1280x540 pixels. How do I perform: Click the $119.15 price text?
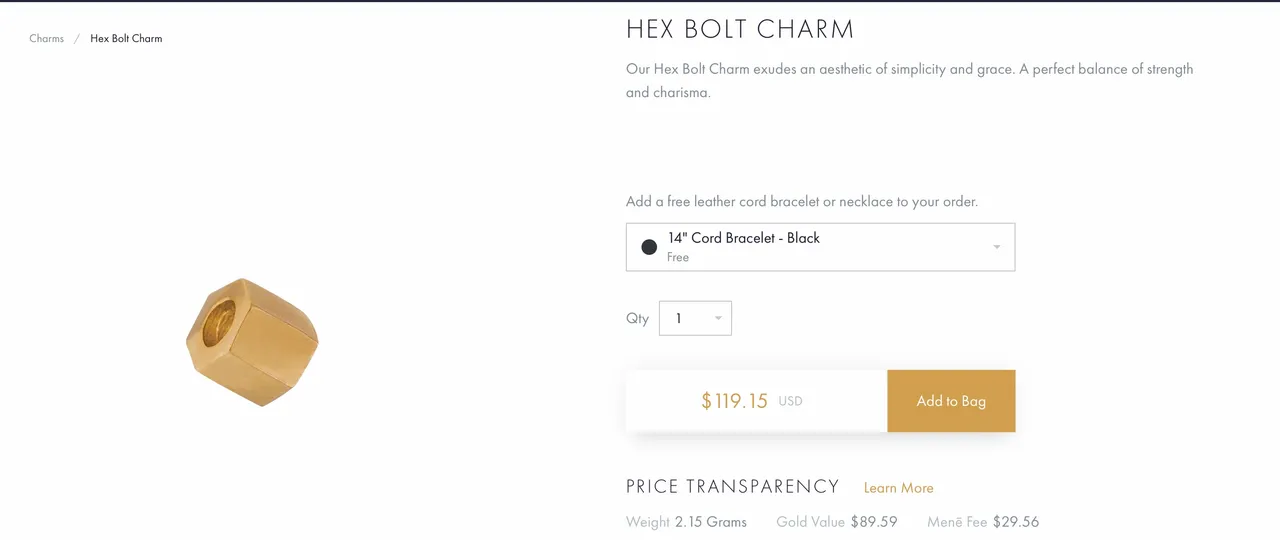pyautogui.click(x=734, y=401)
